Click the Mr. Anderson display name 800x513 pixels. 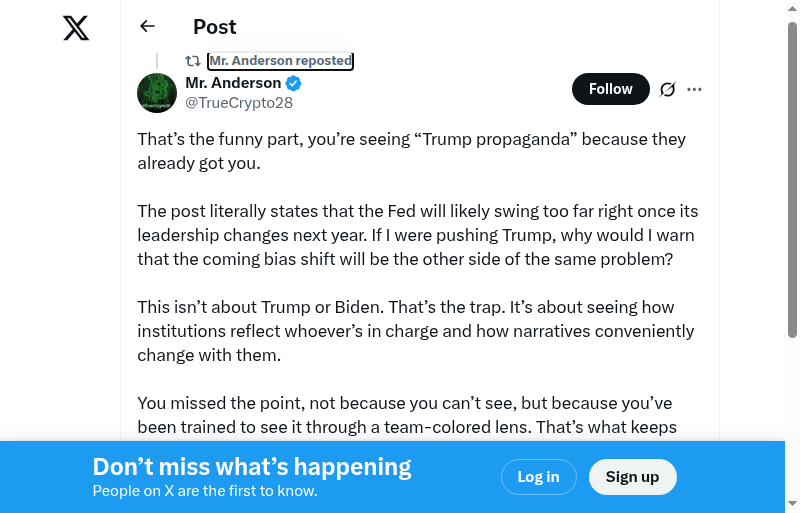(x=233, y=84)
